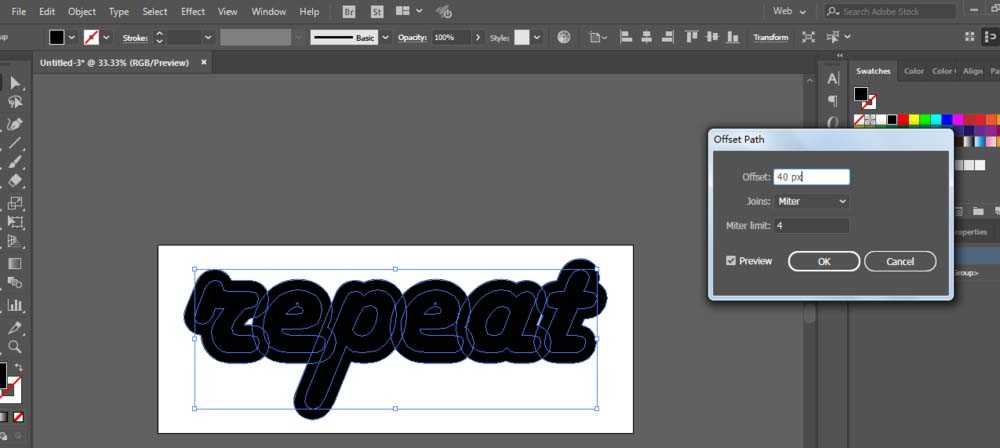Open Recolor Artwork wheel icon
The width and height of the screenshot is (1000, 448).
(x=564, y=37)
